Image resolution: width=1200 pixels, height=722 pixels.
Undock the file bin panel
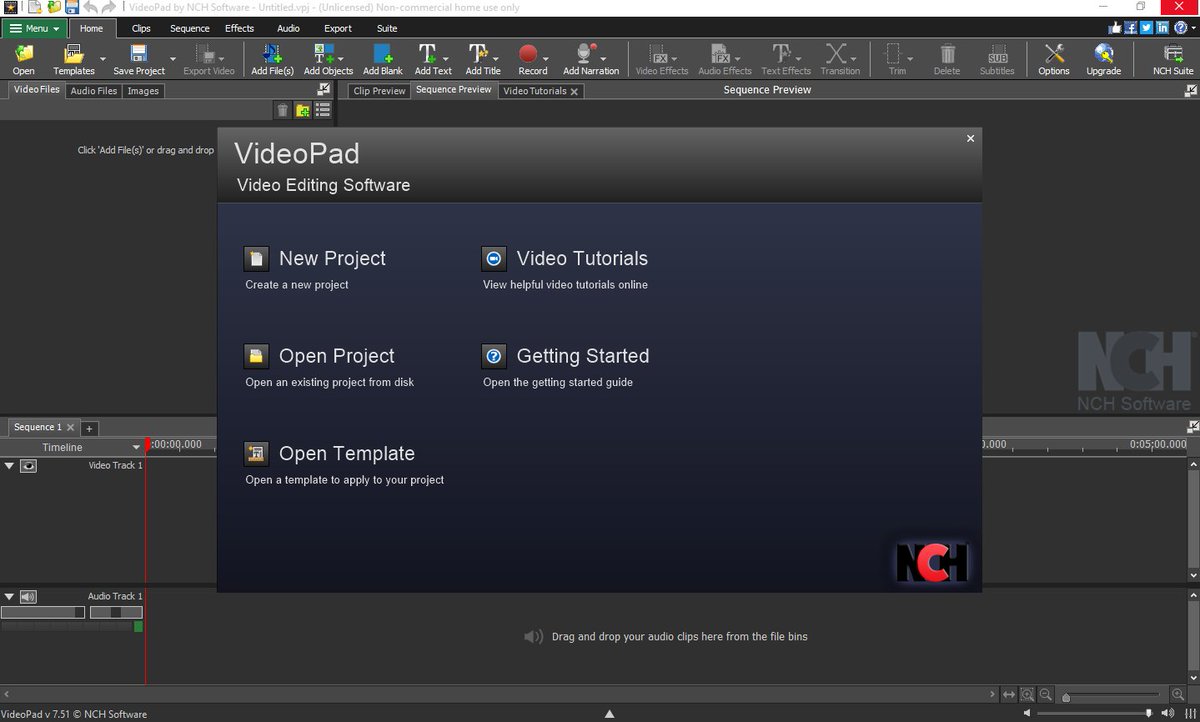(324, 90)
